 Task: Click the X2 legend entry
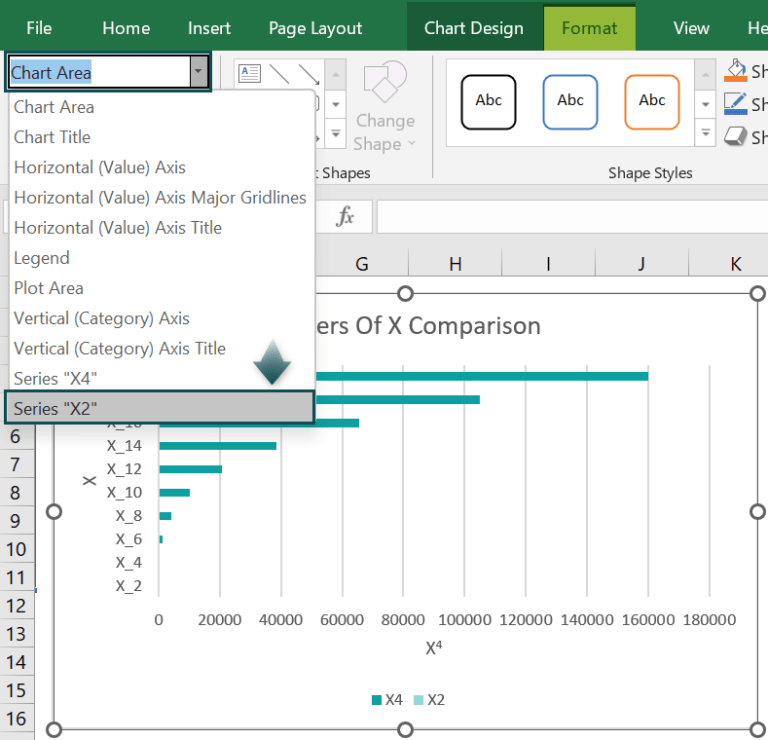429,699
